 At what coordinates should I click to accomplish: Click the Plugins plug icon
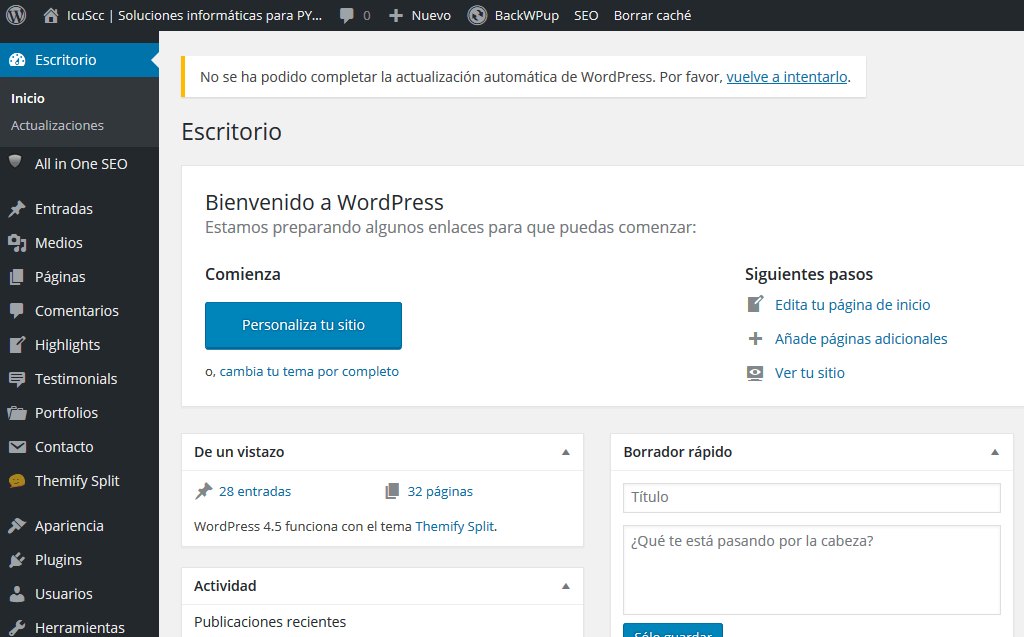coord(17,560)
